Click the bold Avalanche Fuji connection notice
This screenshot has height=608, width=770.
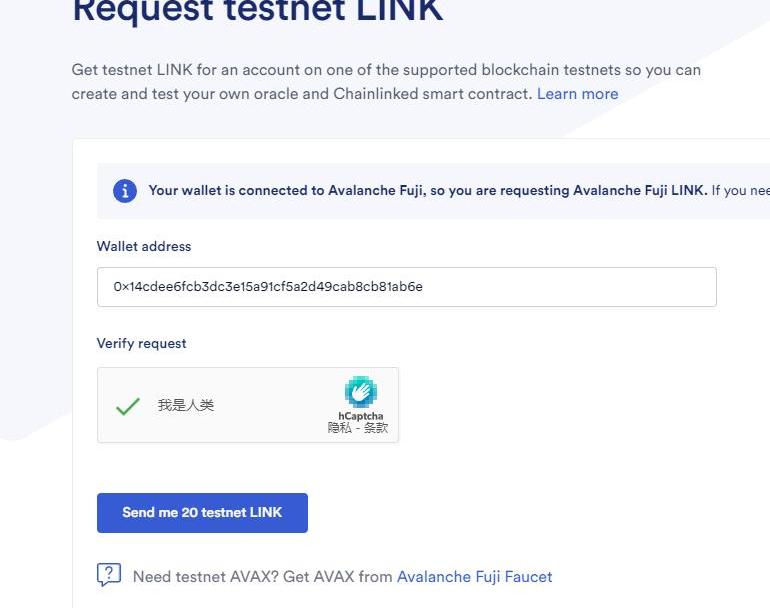[x=427, y=190]
